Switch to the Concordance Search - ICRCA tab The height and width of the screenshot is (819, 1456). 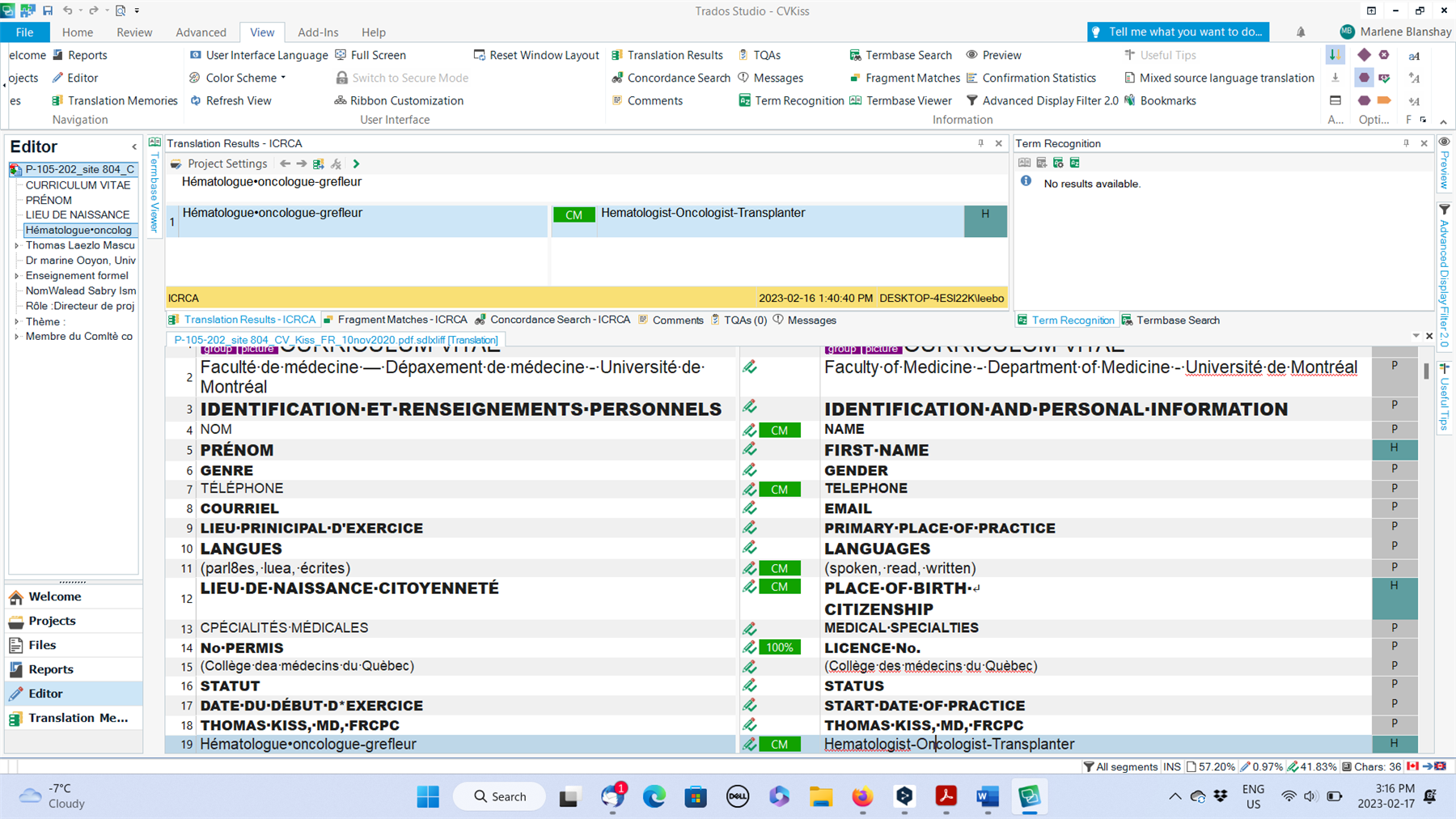(x=552, y=320)
